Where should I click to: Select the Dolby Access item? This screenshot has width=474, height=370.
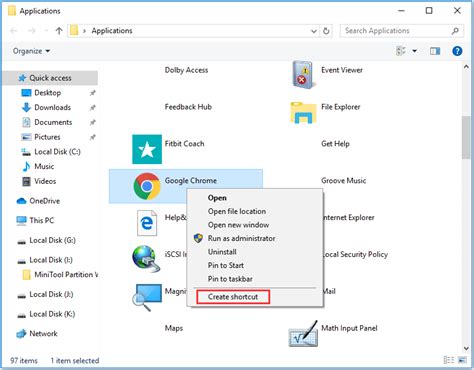click(186, 70)
